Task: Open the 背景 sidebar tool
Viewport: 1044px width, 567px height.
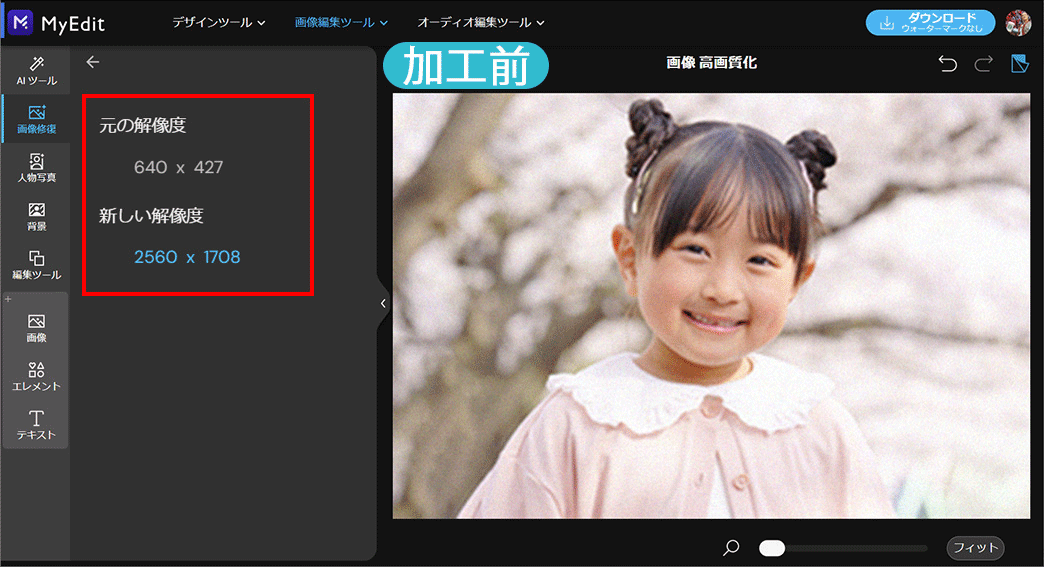Action: pyautogui.click(x=37, y=216)
